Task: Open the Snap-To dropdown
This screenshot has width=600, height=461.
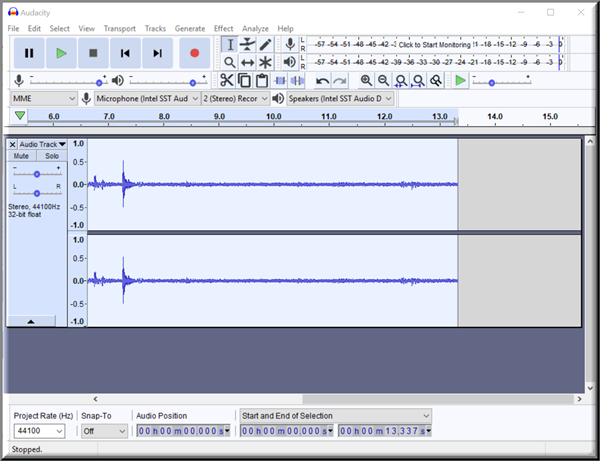Action: point(104,431)
